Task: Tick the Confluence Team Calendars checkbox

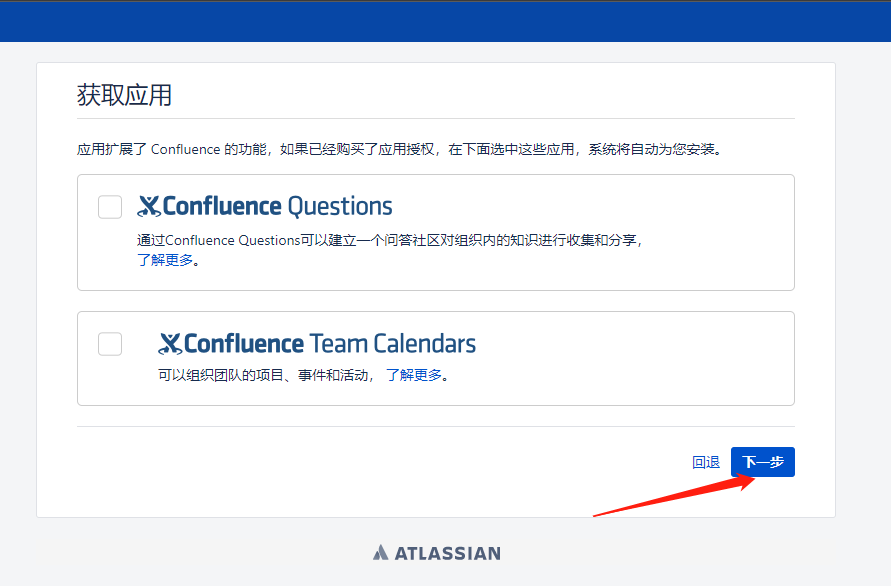Action: click(x=110, y=344)
